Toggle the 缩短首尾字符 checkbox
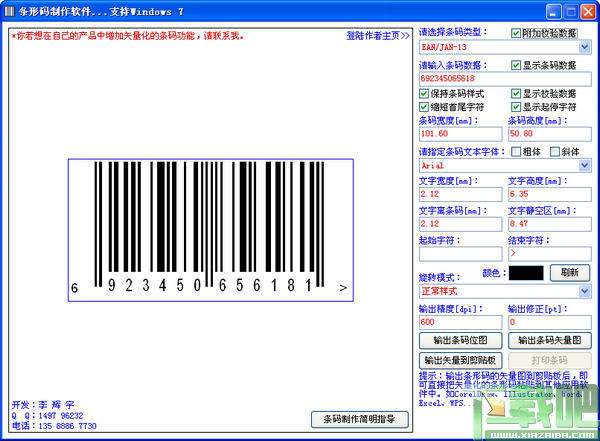600x441 pixels. (424, 107)
